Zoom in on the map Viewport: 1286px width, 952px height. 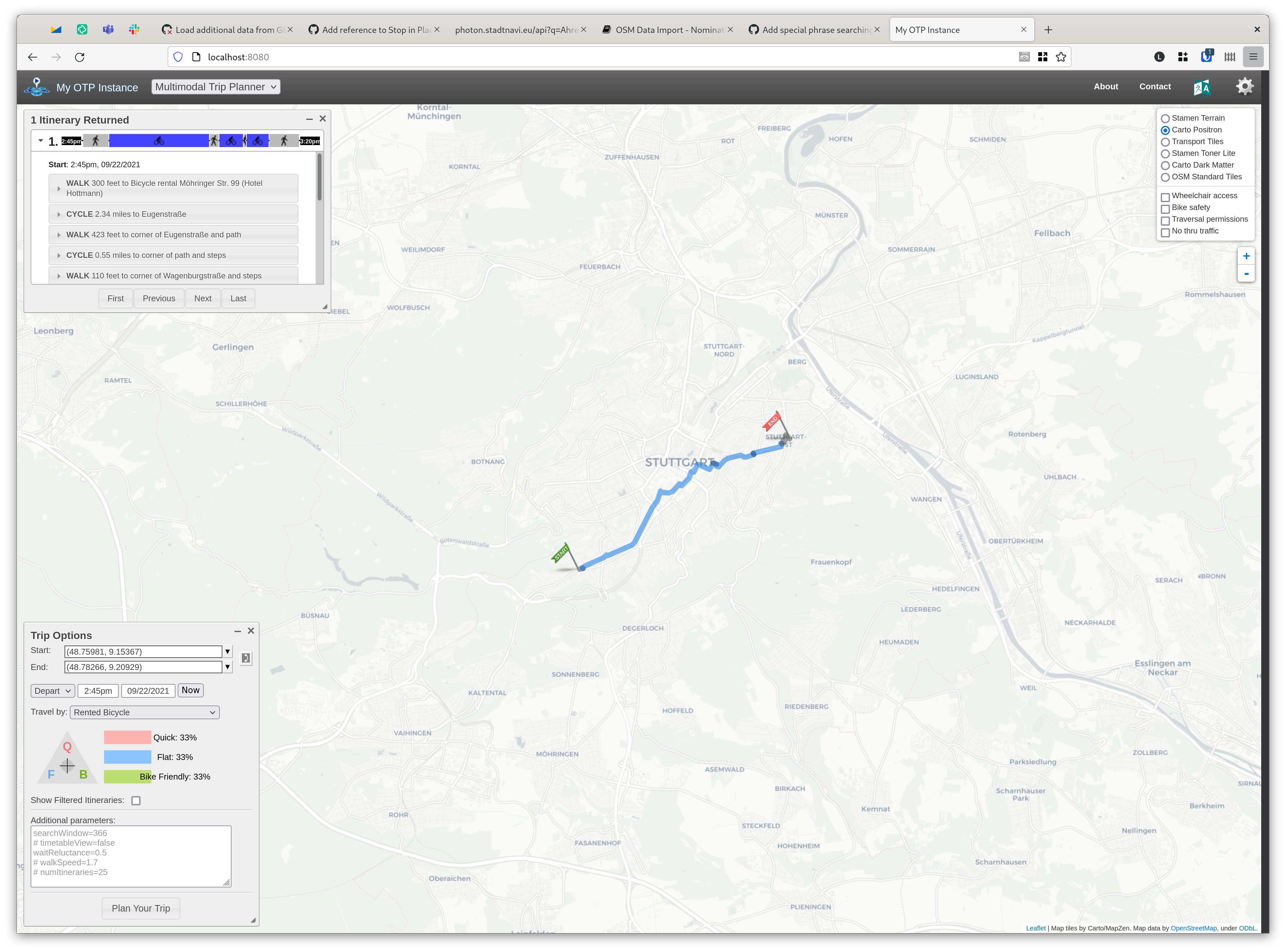coord(1246,256)
